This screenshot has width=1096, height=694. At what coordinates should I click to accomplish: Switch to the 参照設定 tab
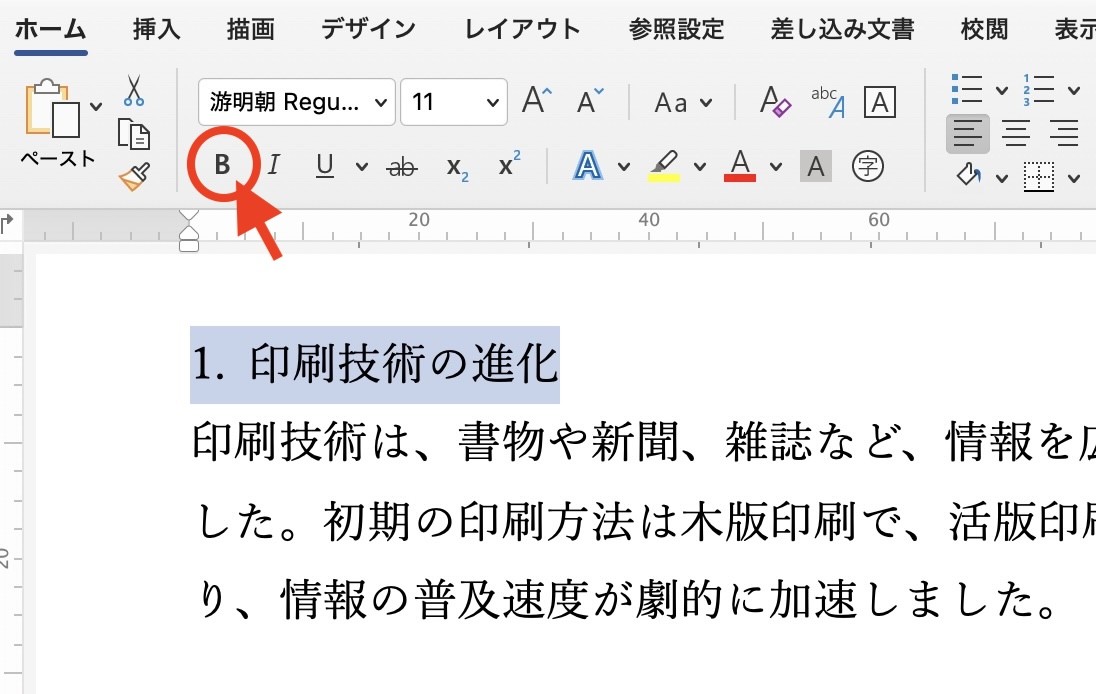point(676,29)
